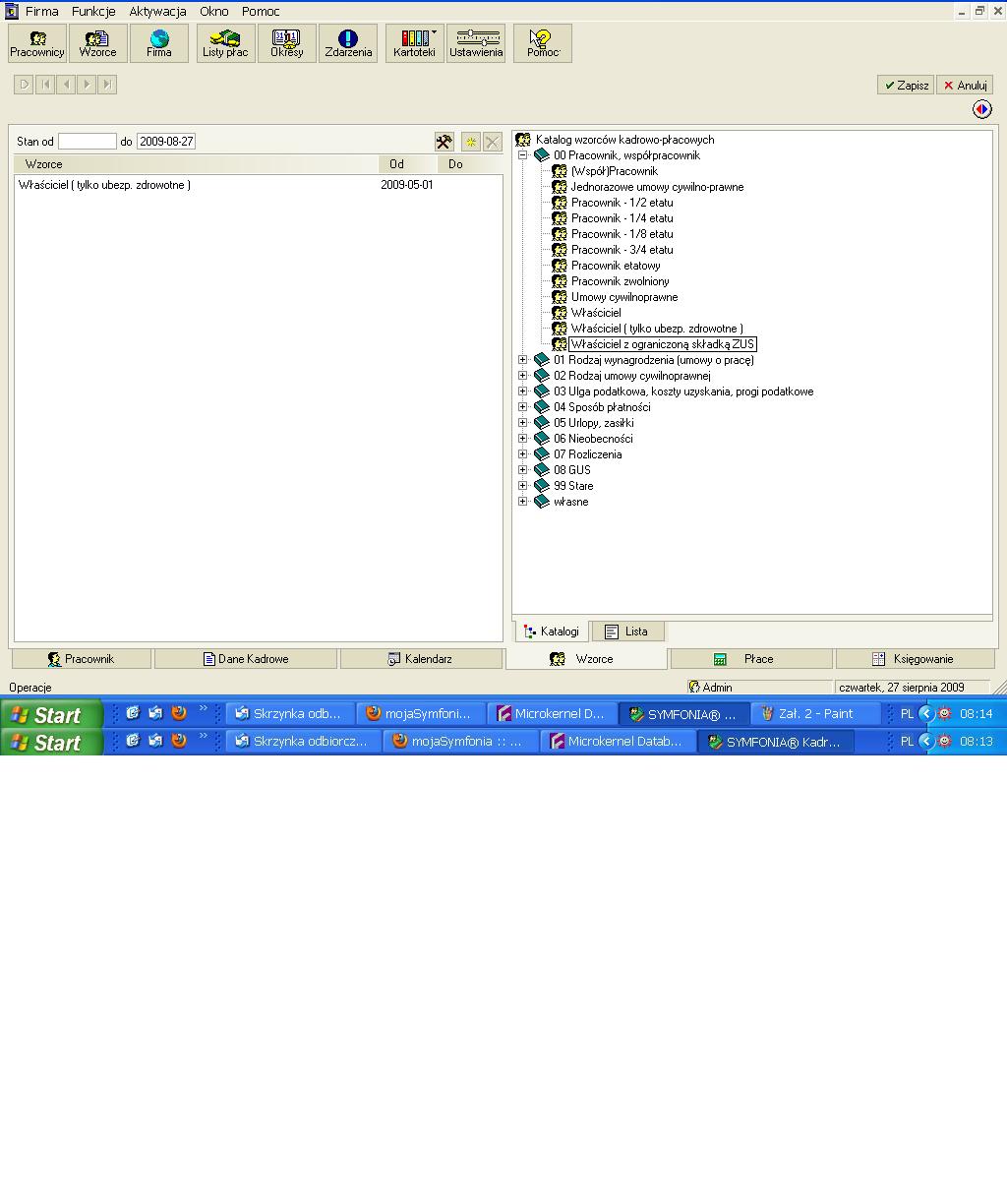The height and width of the screenshot is (1204, 1007).
Task: Select Właściciel z ograniczoną składką ZUS
Action: [663, 344]
